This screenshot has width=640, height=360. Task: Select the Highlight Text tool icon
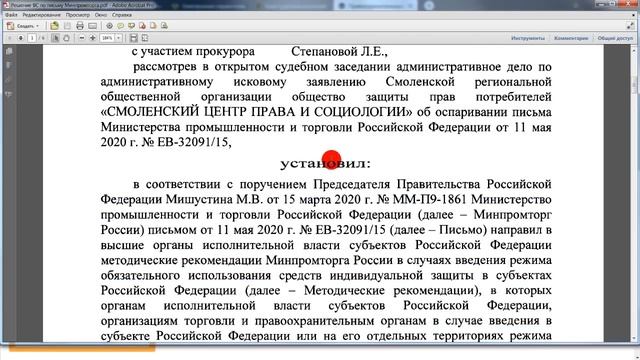click(x=131, y=26)
